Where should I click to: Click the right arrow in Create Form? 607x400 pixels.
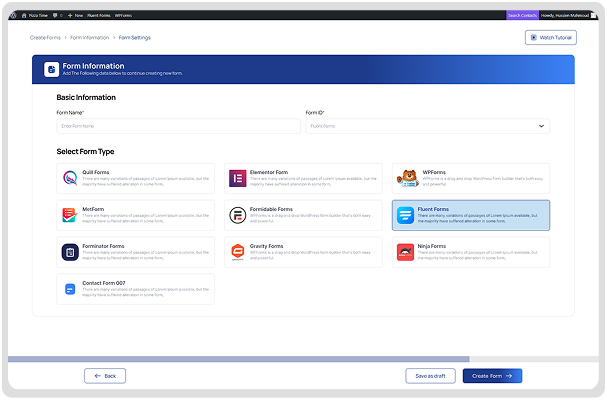(x=509, y=376)
